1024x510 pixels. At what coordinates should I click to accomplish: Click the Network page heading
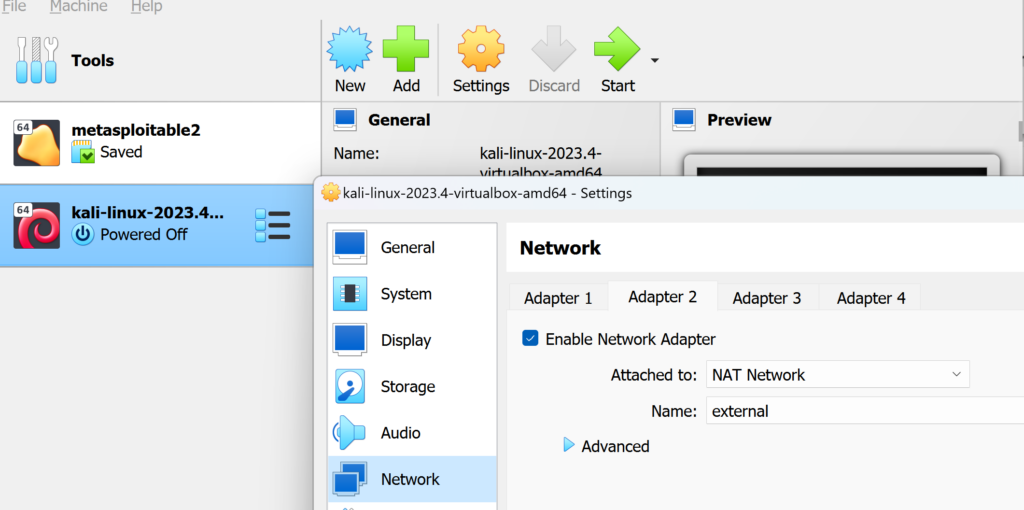560,248
